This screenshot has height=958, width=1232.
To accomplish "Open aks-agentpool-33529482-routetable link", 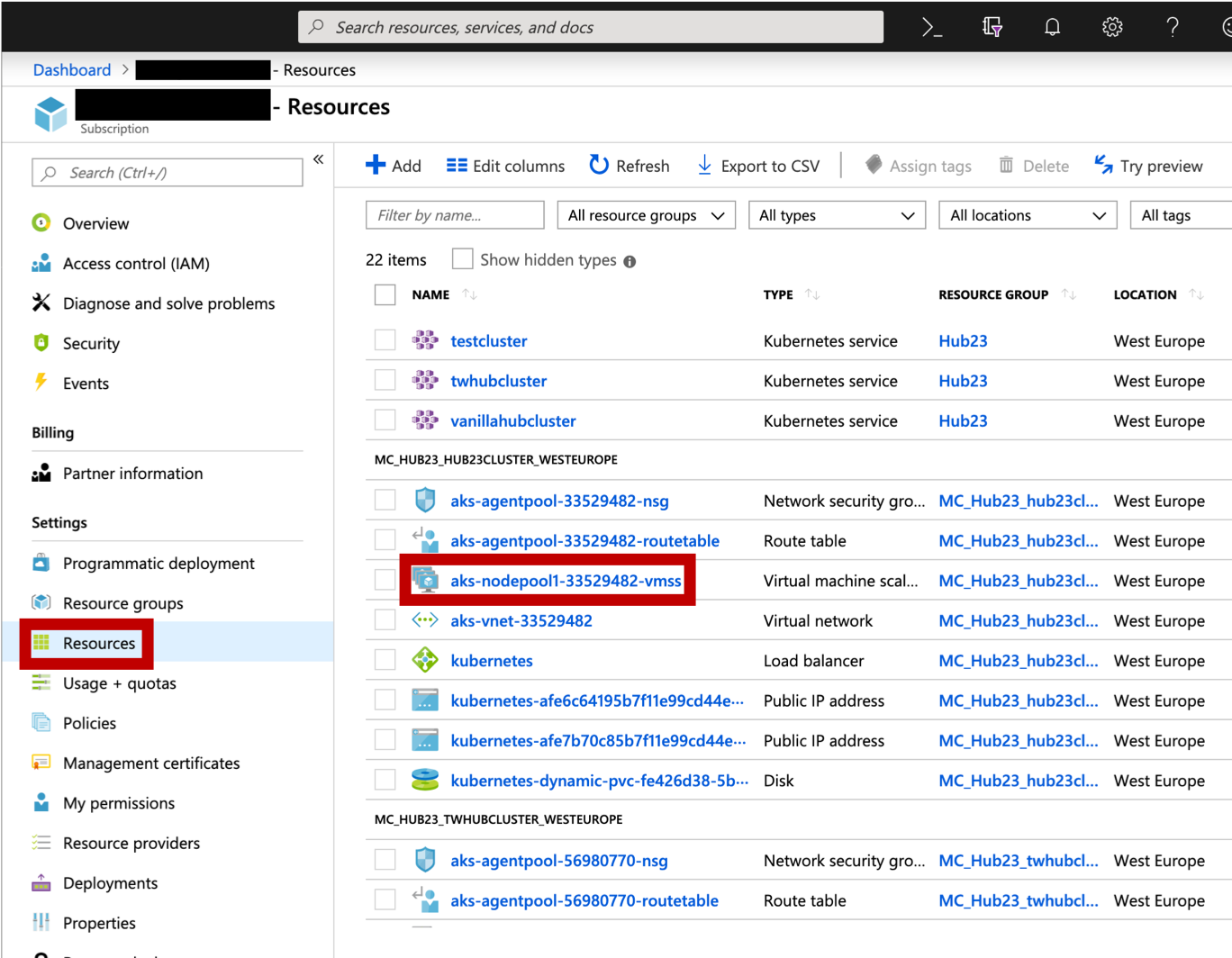I will tap(584, 540).
